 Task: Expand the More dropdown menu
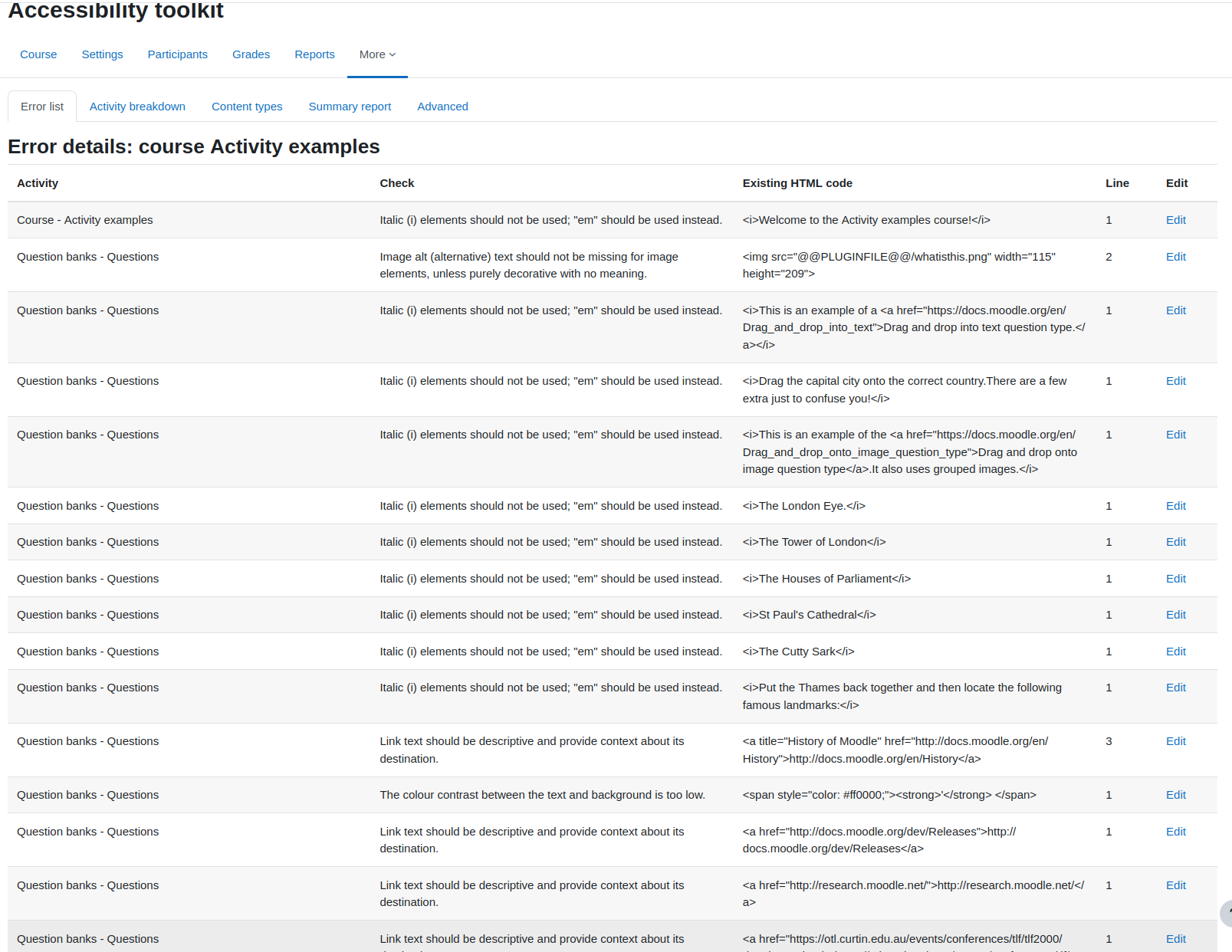coord(377,54)
